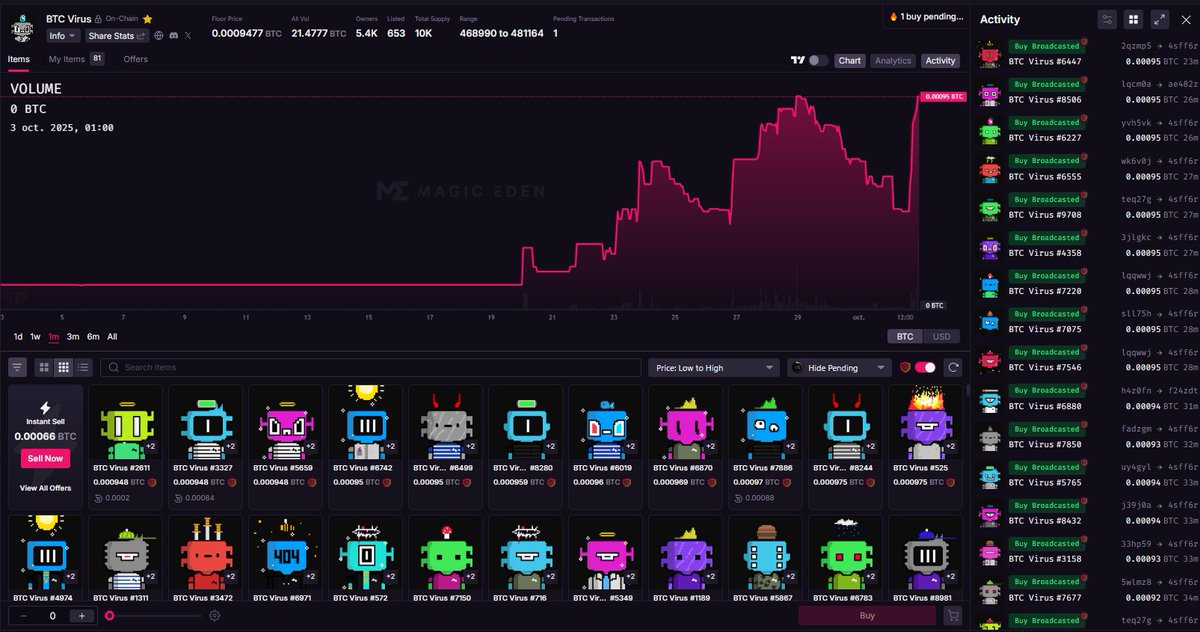This screenshot has height=632, width=1200.
Task: Select the 1d chart range
Action: [x=18, y=337]
